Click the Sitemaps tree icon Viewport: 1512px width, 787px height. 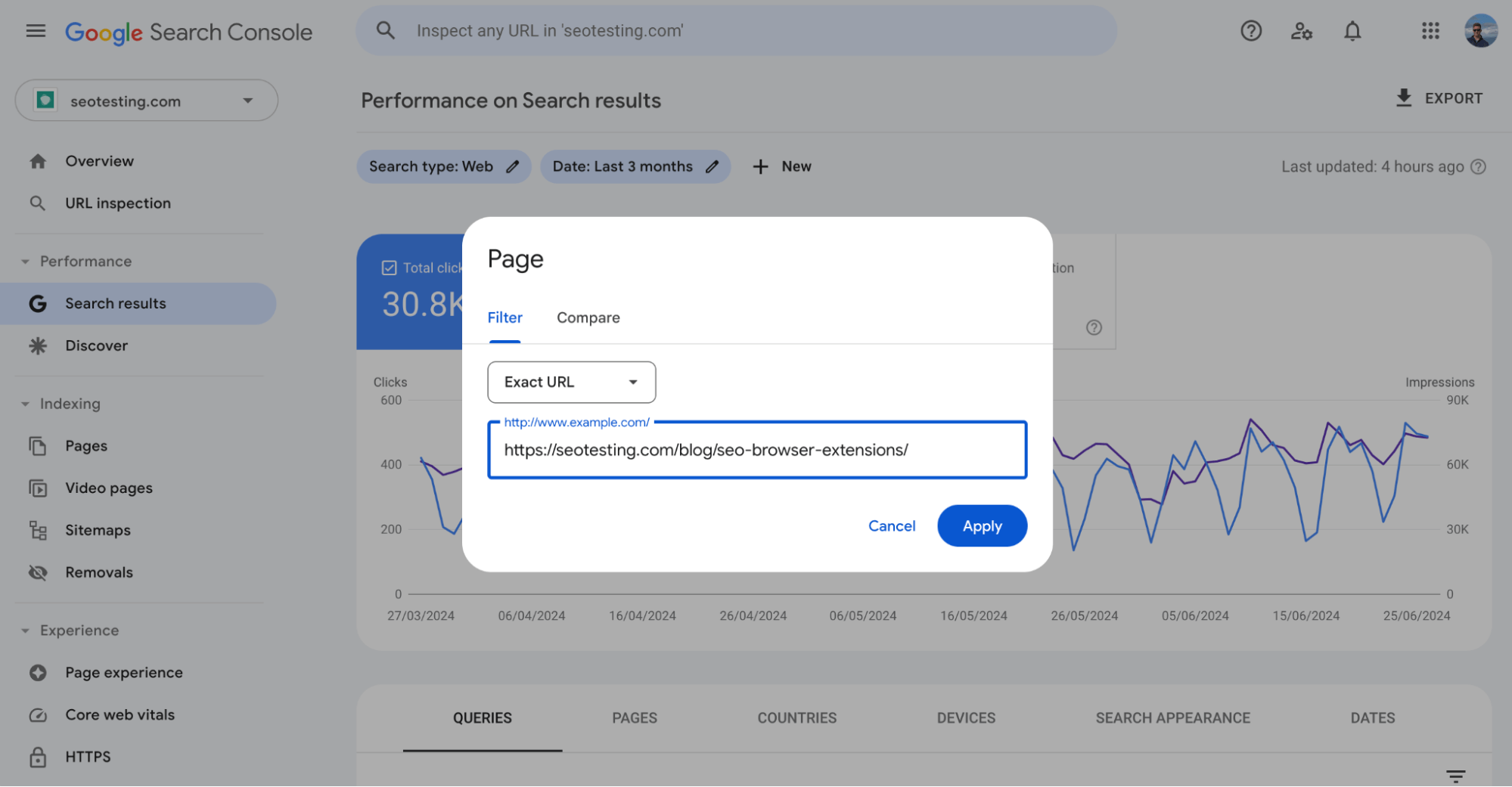click(x=38, y=531)
